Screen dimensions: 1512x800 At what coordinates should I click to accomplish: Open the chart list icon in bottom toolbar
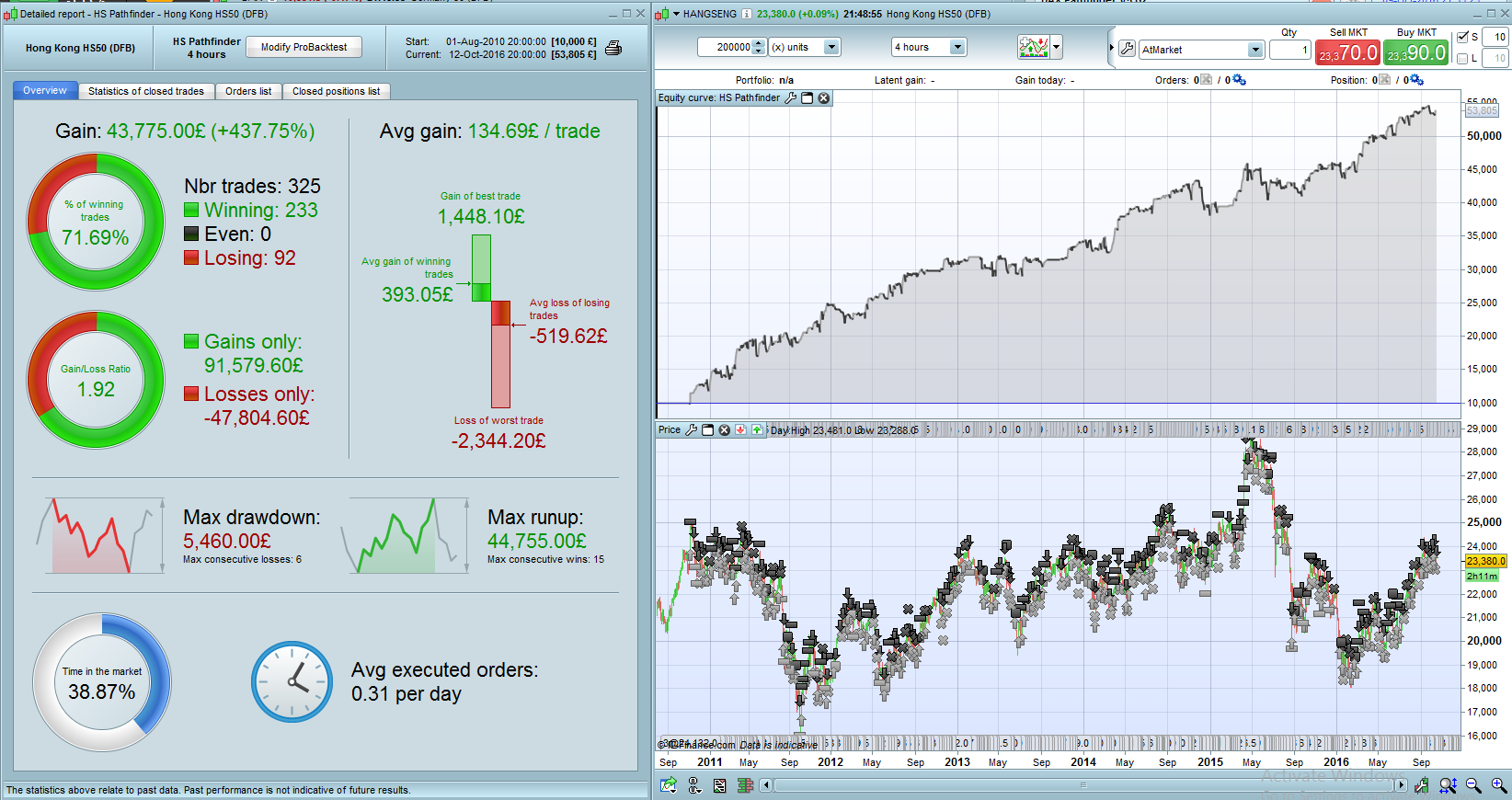pos(719,785)
